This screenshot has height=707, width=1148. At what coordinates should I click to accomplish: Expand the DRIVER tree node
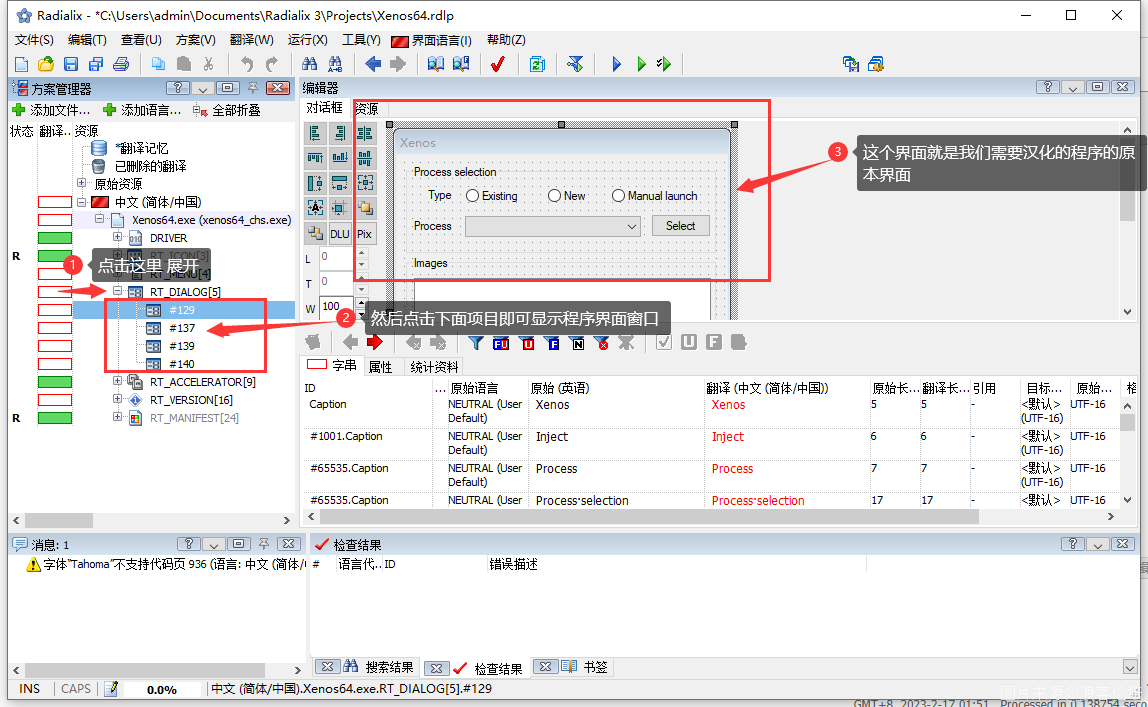point(117,237)
